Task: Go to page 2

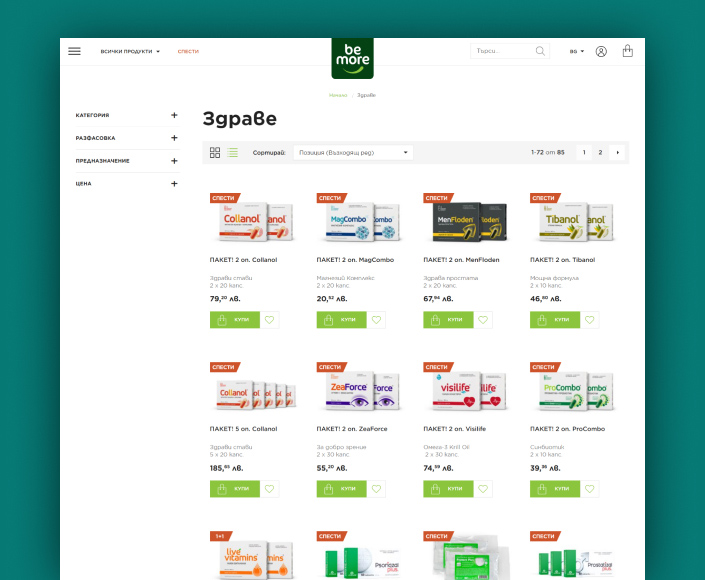Action: (600, 152)
